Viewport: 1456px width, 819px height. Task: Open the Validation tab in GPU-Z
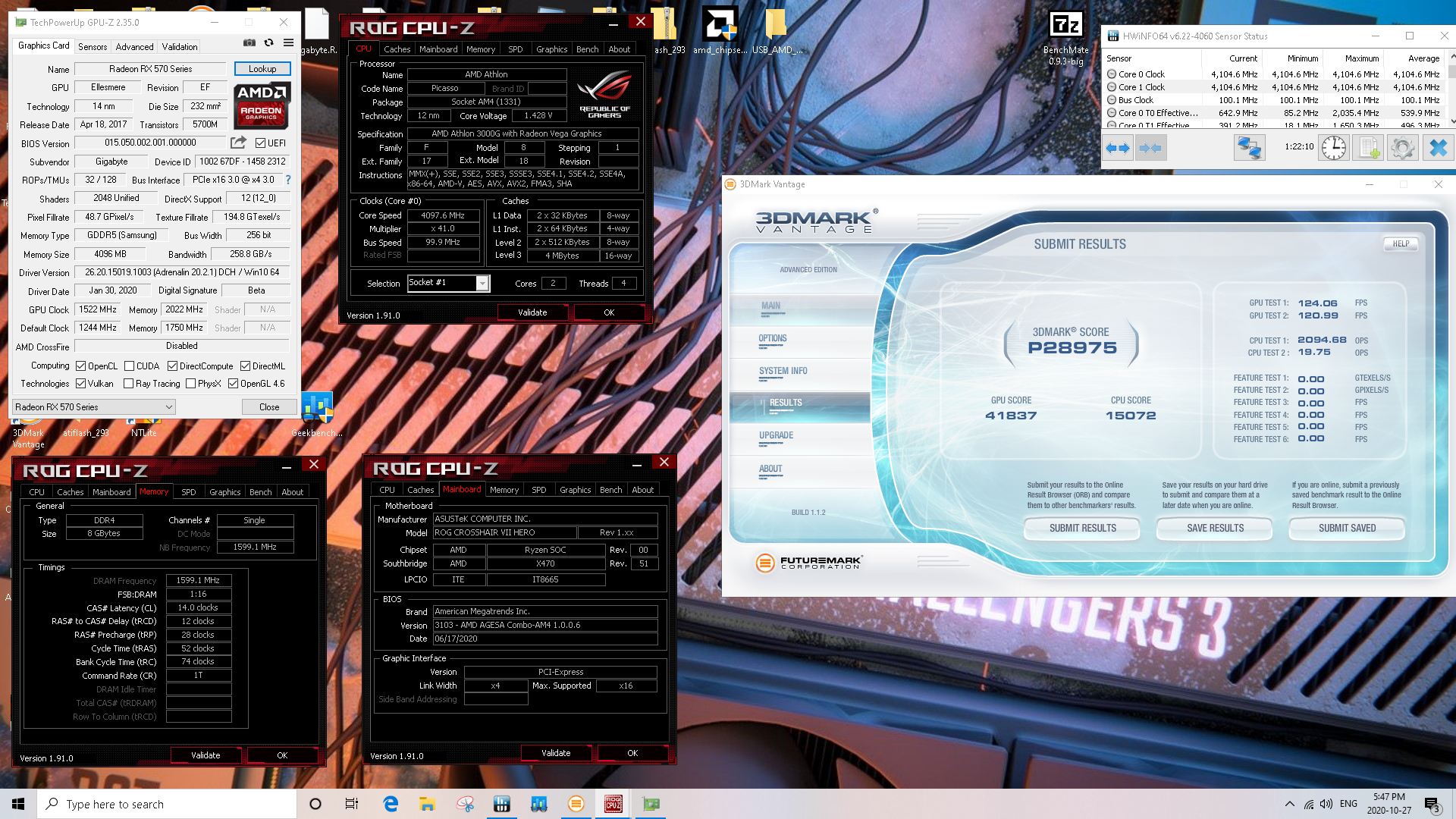[180, 46]
